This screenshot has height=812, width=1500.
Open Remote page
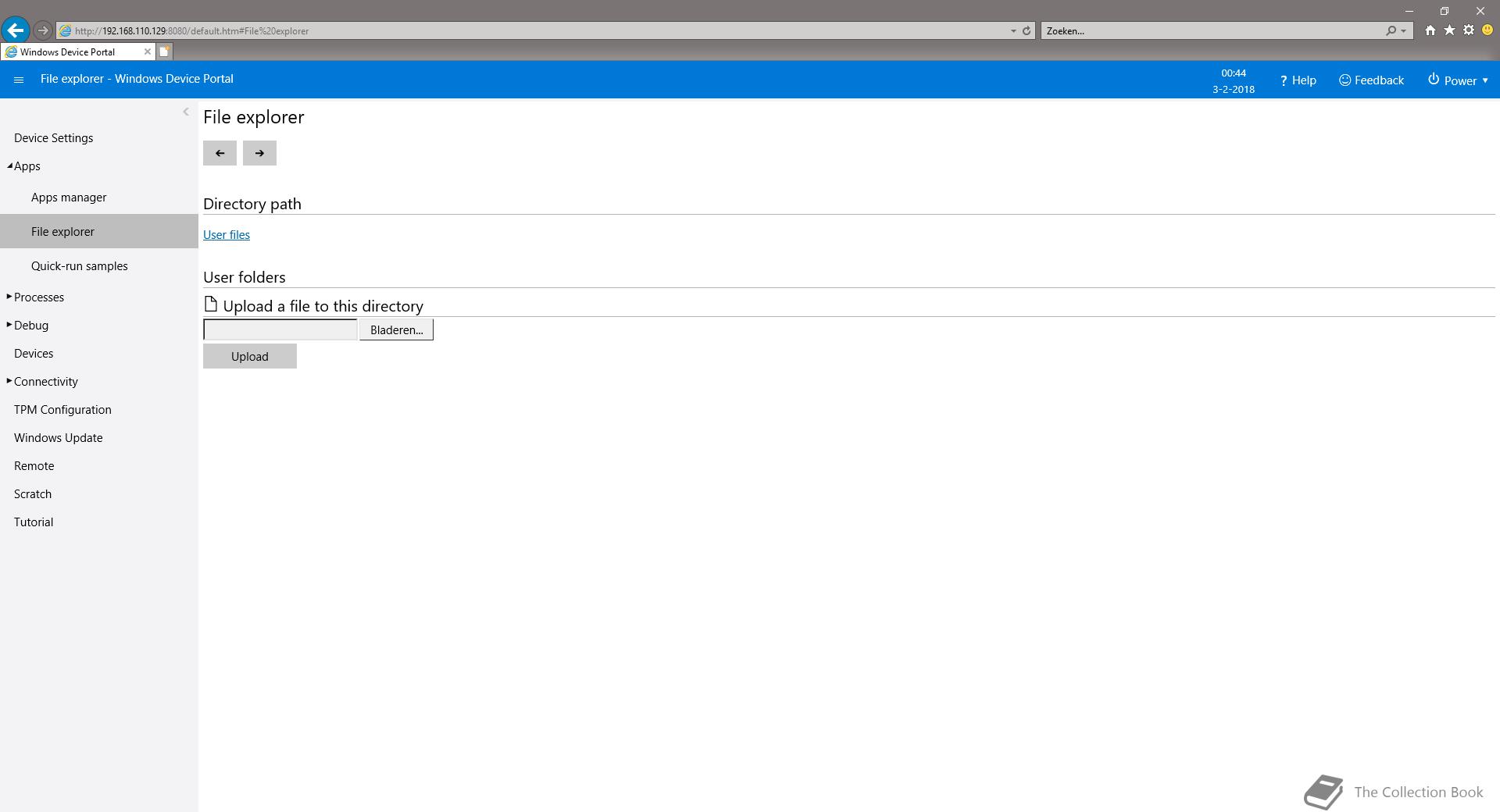(34, 466)
